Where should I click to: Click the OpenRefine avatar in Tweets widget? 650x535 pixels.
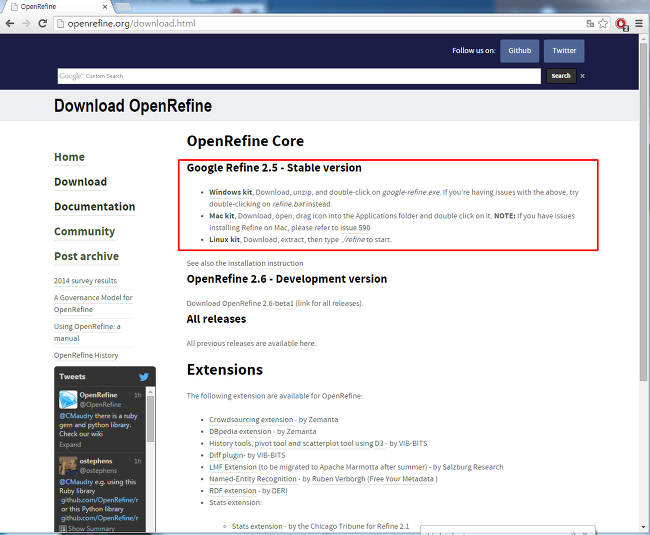(x=68, y=399)
